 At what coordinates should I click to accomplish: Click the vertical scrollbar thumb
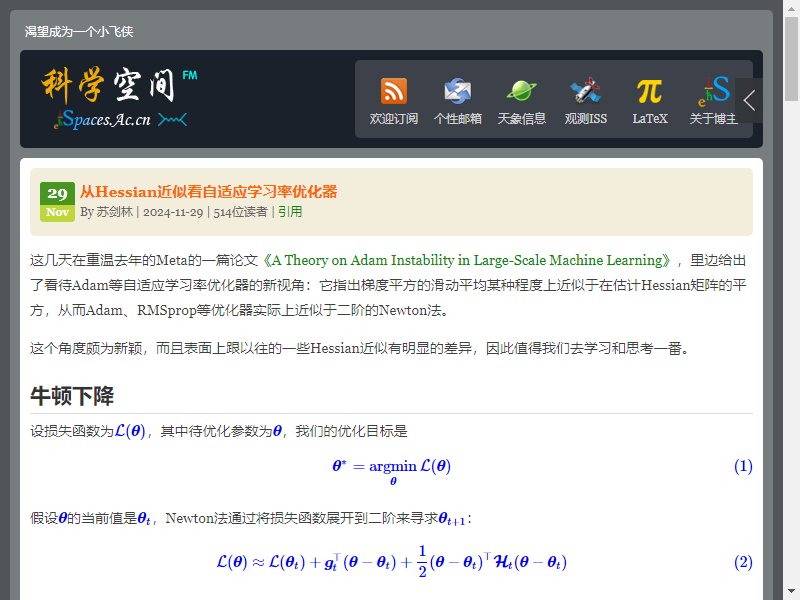coord(791,59)
